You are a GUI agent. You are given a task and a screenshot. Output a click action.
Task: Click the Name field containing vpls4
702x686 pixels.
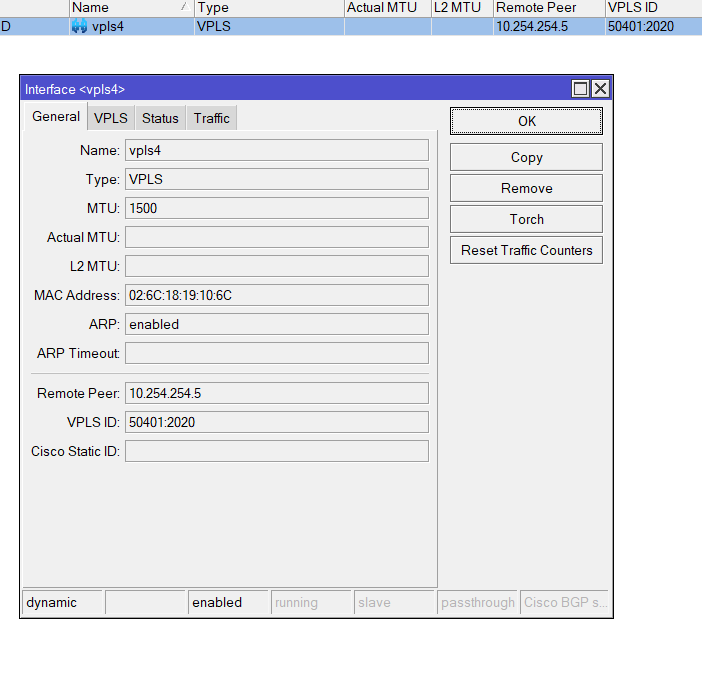[277, 150]
